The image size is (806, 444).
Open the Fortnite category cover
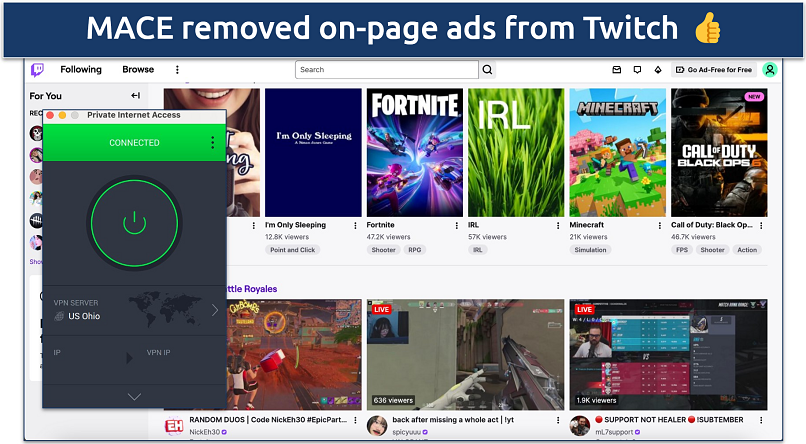(x=414, y=152)
